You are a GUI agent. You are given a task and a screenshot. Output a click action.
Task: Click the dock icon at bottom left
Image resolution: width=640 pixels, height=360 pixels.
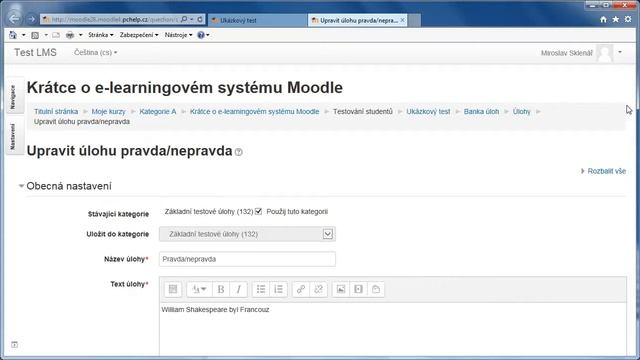point(14,345)
